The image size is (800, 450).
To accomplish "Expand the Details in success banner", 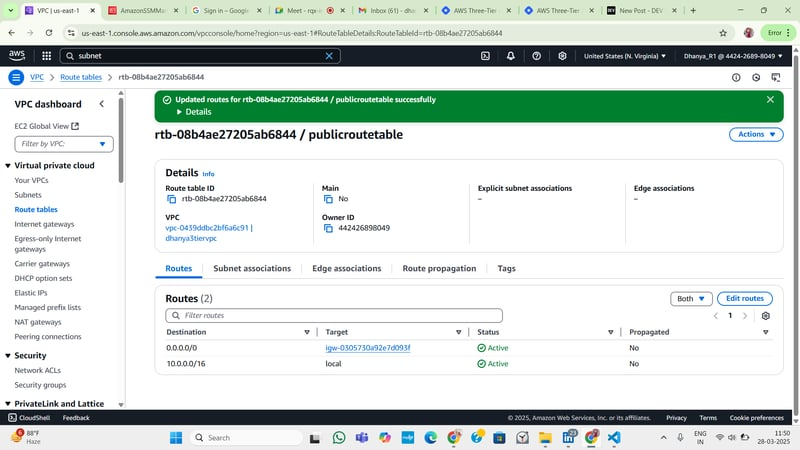I will click(194, 112).
